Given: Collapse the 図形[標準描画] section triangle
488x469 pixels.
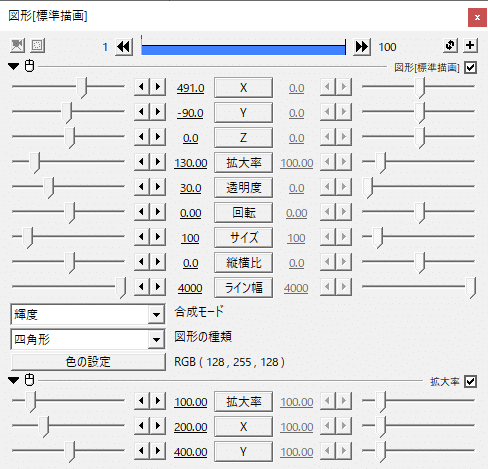Looking at the screenshot, I should 14,66.
